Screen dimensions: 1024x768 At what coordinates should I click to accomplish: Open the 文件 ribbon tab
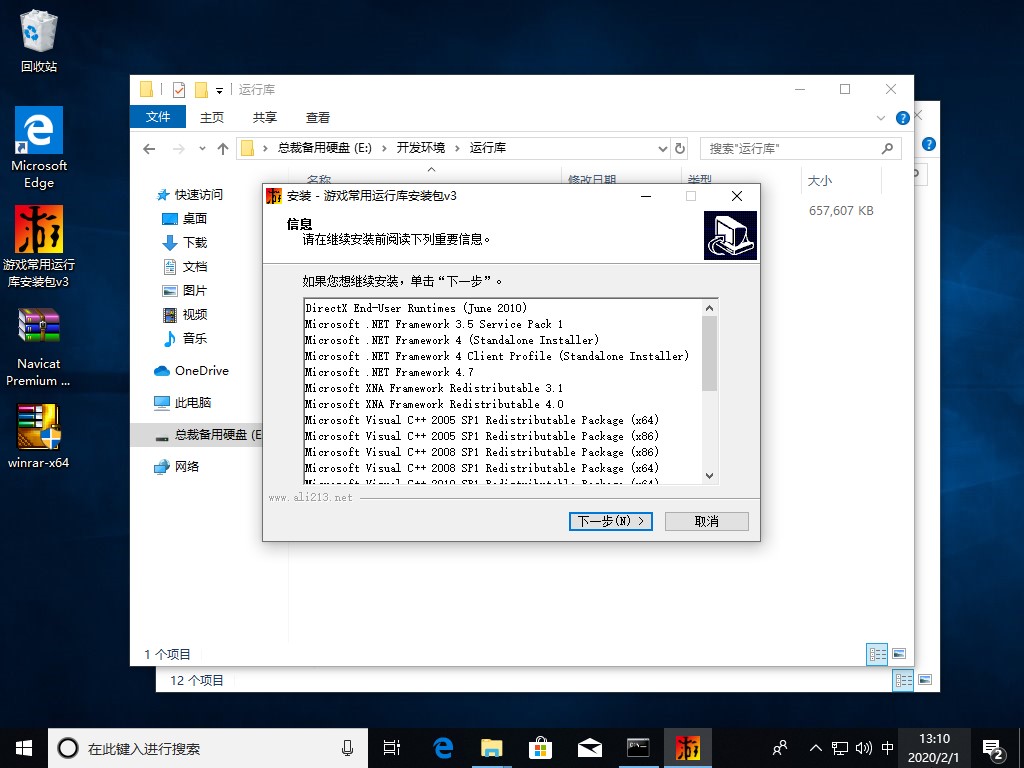click(x=158, y=117)
